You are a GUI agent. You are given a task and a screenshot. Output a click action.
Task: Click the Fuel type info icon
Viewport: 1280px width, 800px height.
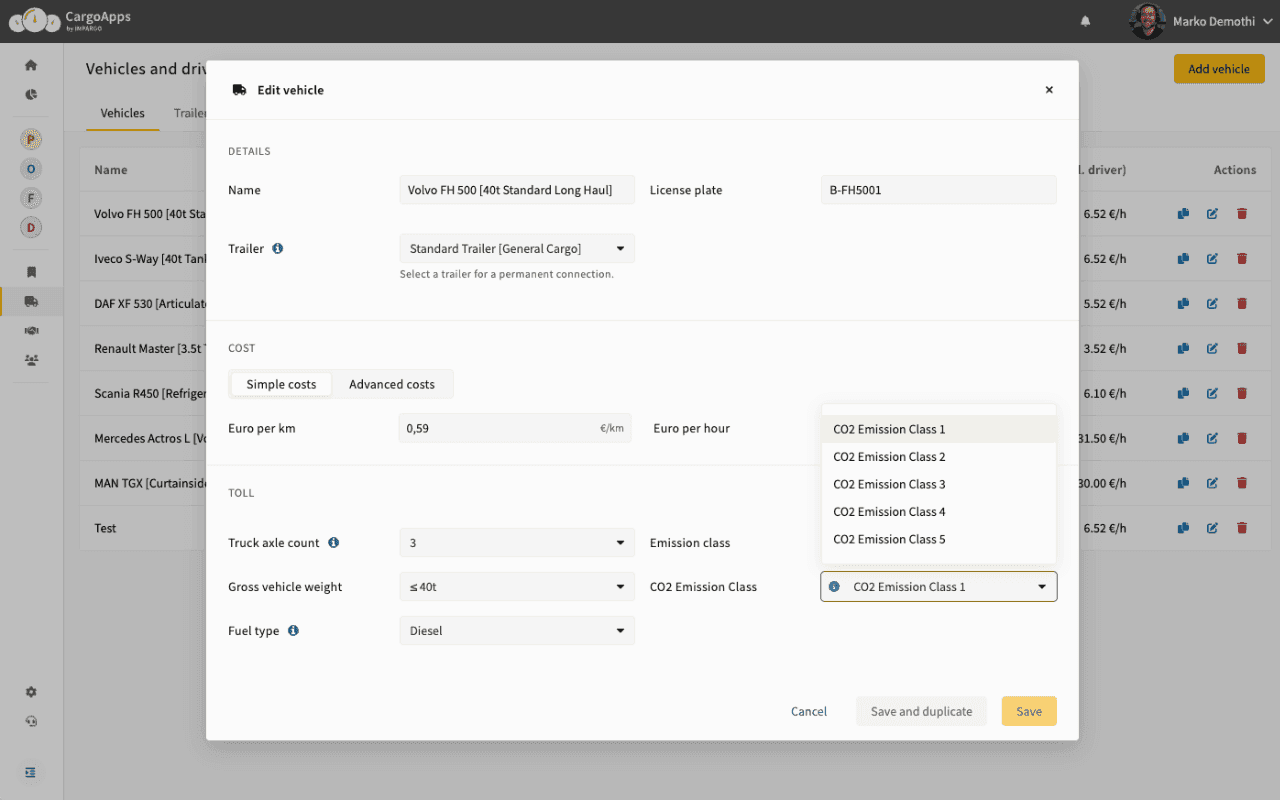tap(293, 631)
